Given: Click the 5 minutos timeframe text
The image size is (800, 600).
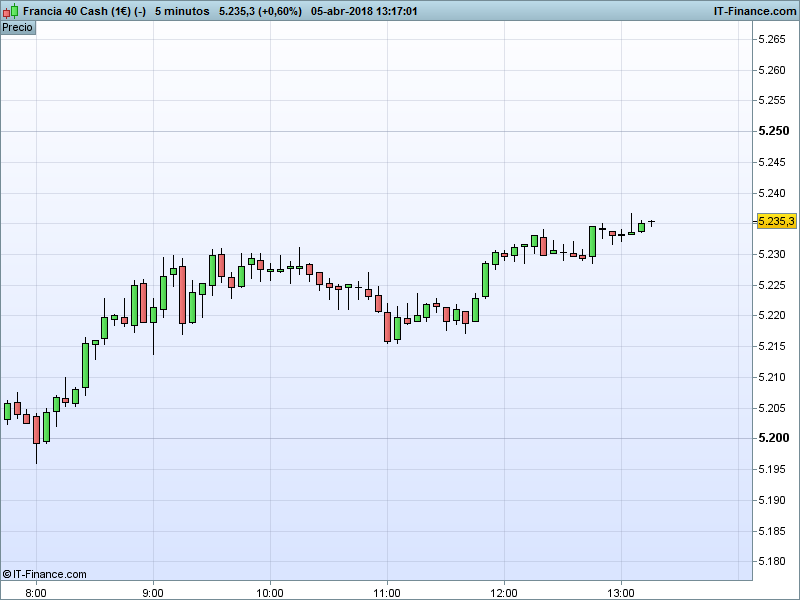Looking at the screenshot, I should click(x=182, y=11).
